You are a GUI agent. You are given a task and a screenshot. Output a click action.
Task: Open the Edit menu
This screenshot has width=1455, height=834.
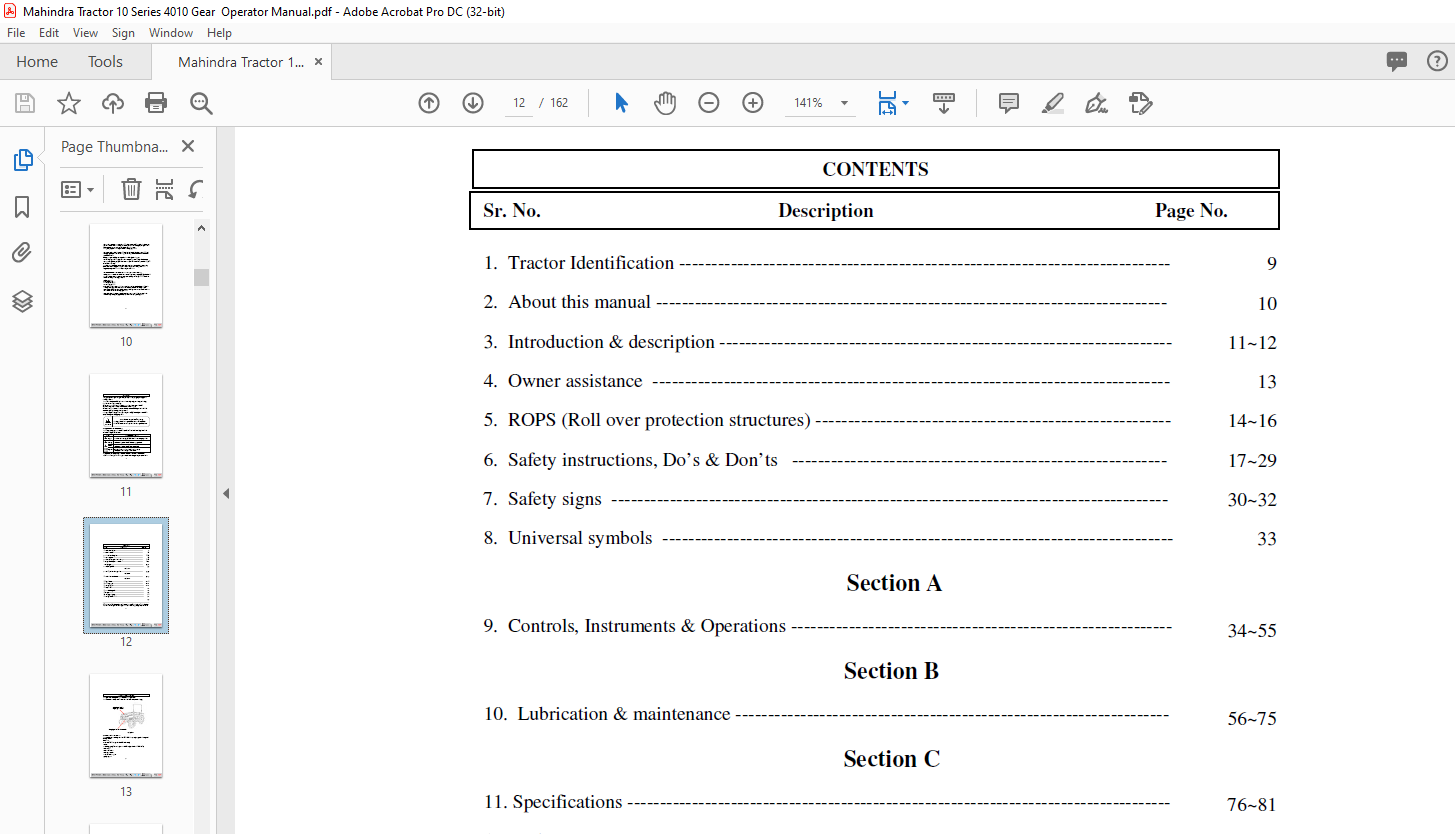coord(49,33)
